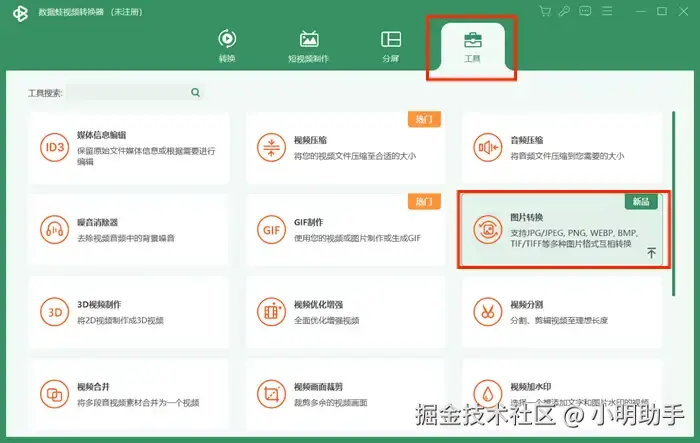Open the hamburger menu in title bar
This screenshot has height=443, width=700.
607,11
